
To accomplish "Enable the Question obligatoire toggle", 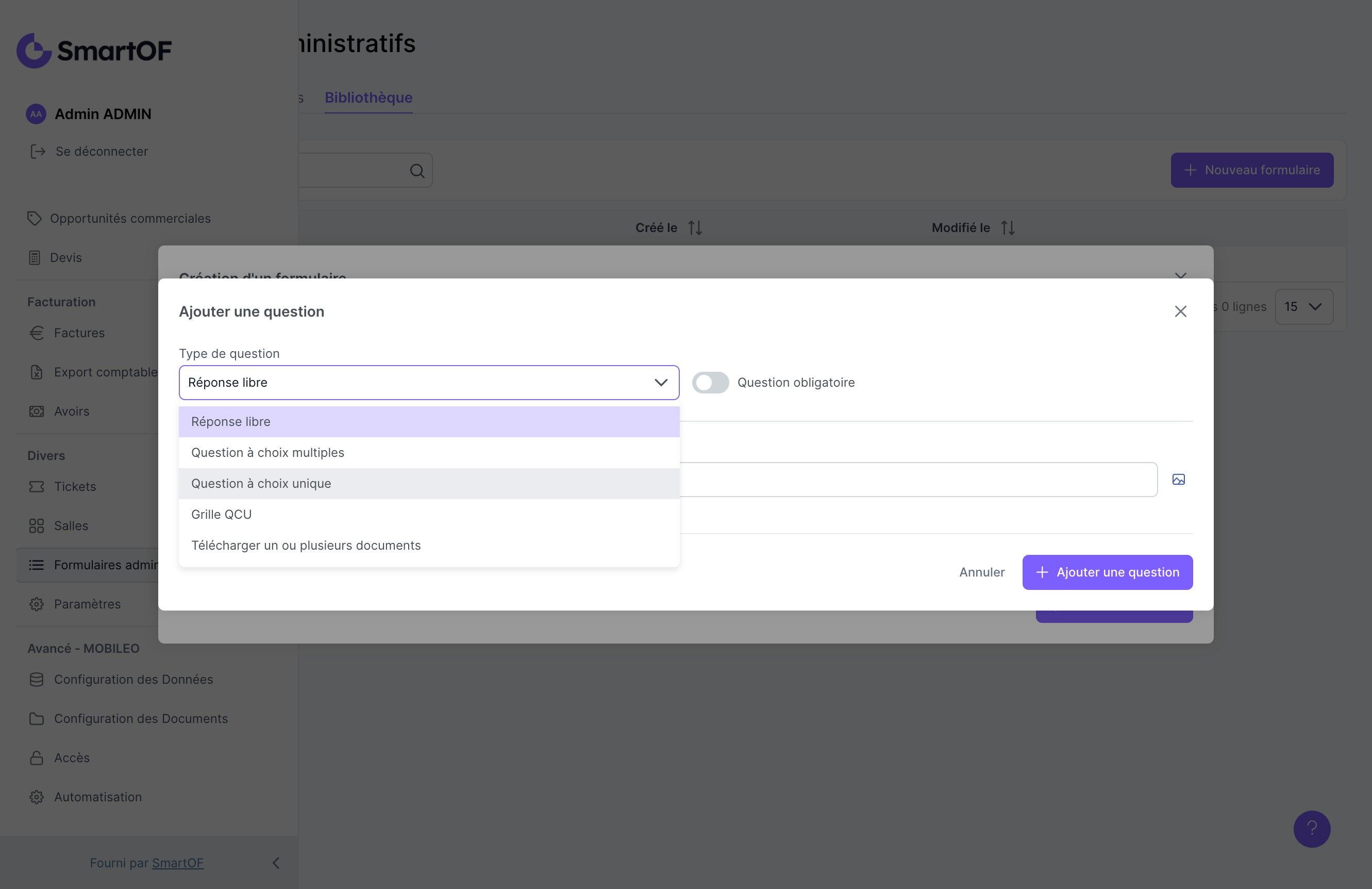I will coord(710,383).
